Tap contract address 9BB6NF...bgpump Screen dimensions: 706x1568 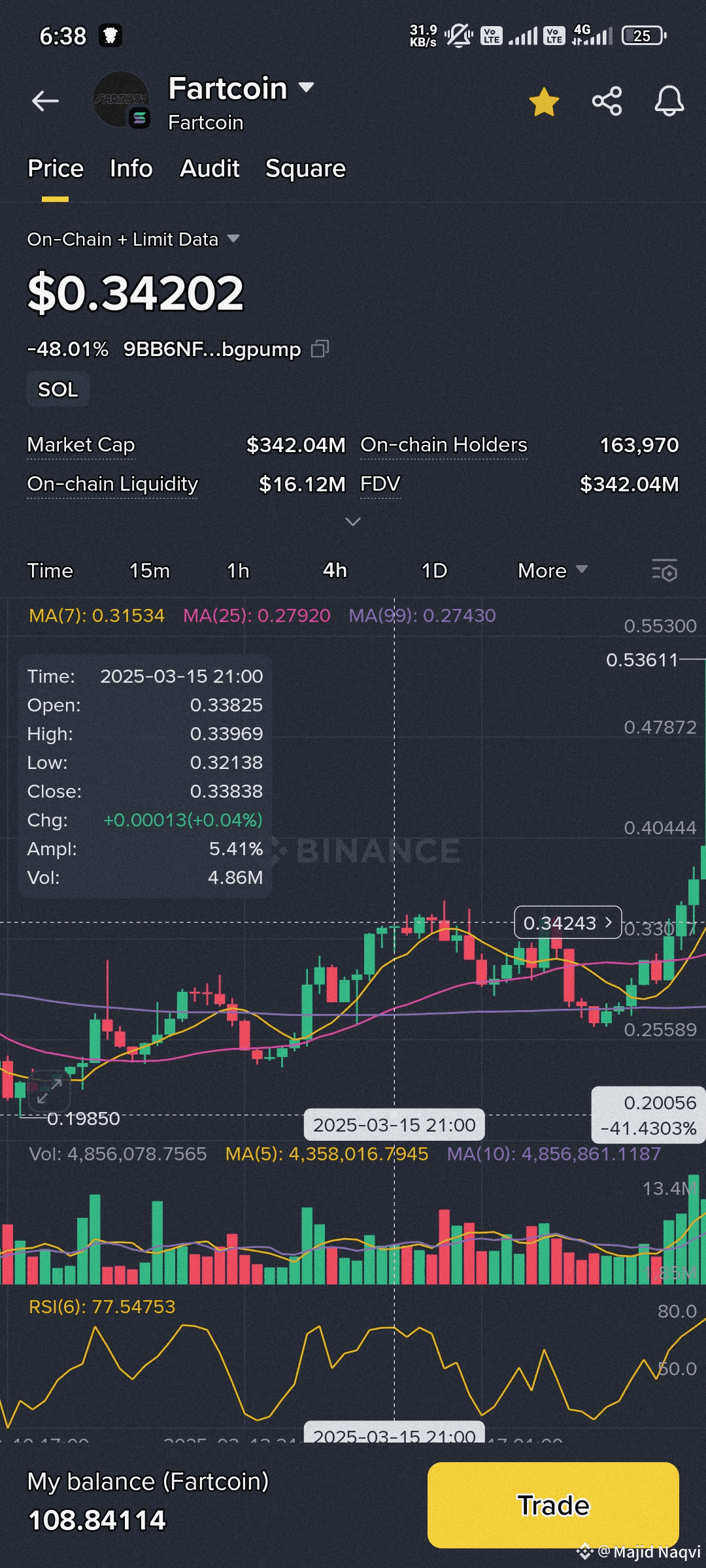click(212, 350)
